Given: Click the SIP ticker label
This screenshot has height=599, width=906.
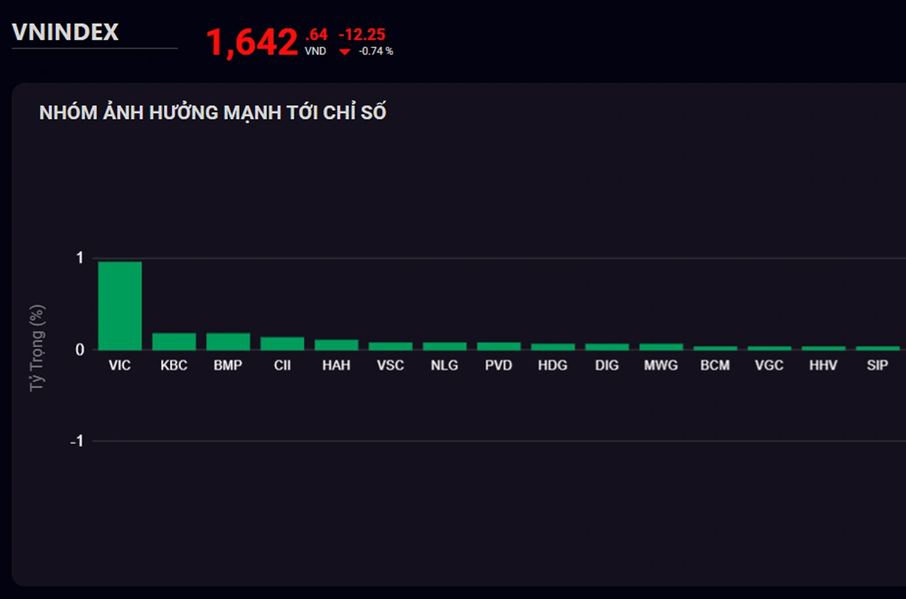Looking at the screenshot, I should coord(877,366).
